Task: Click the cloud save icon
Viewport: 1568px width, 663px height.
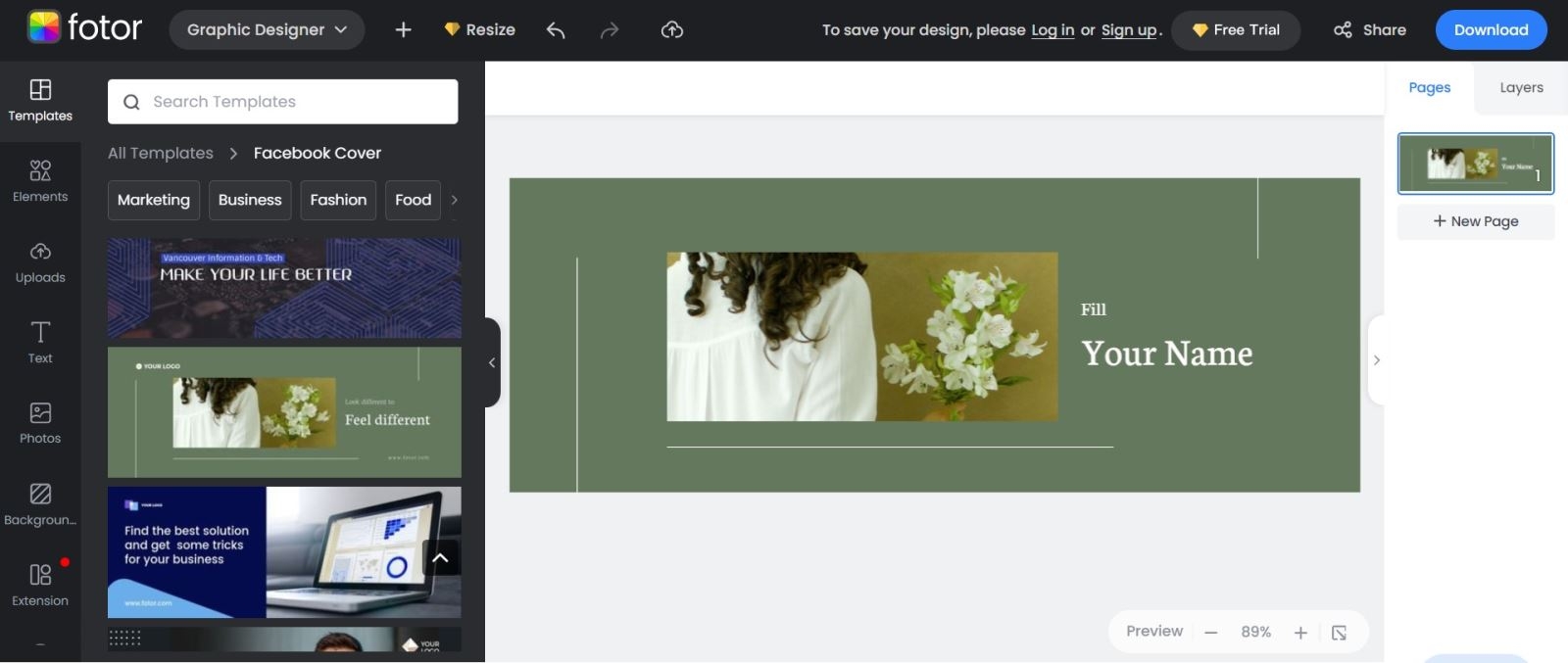Action: pos(672,30)
